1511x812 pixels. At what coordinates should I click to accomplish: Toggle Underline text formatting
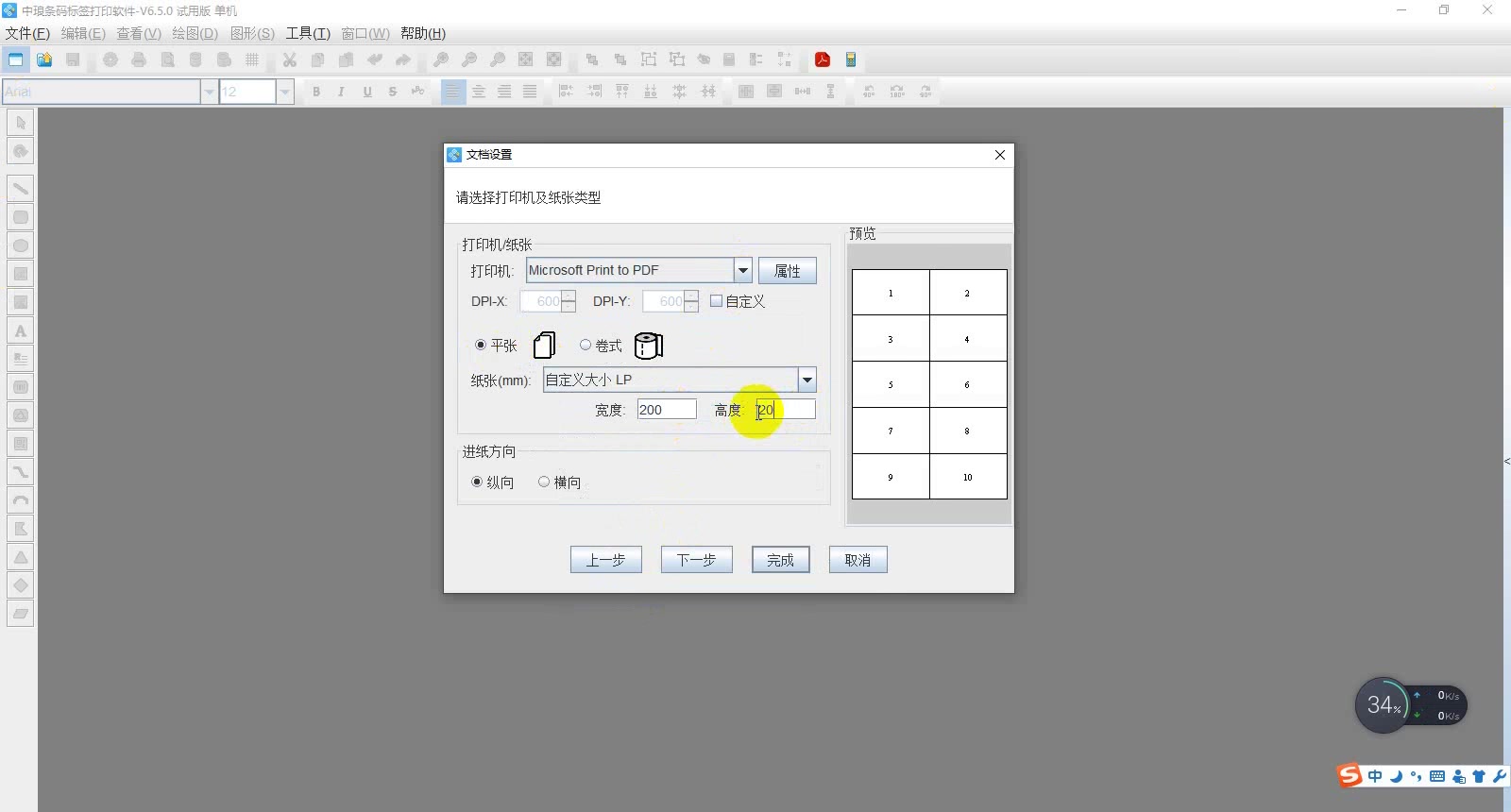click(367, 92)
